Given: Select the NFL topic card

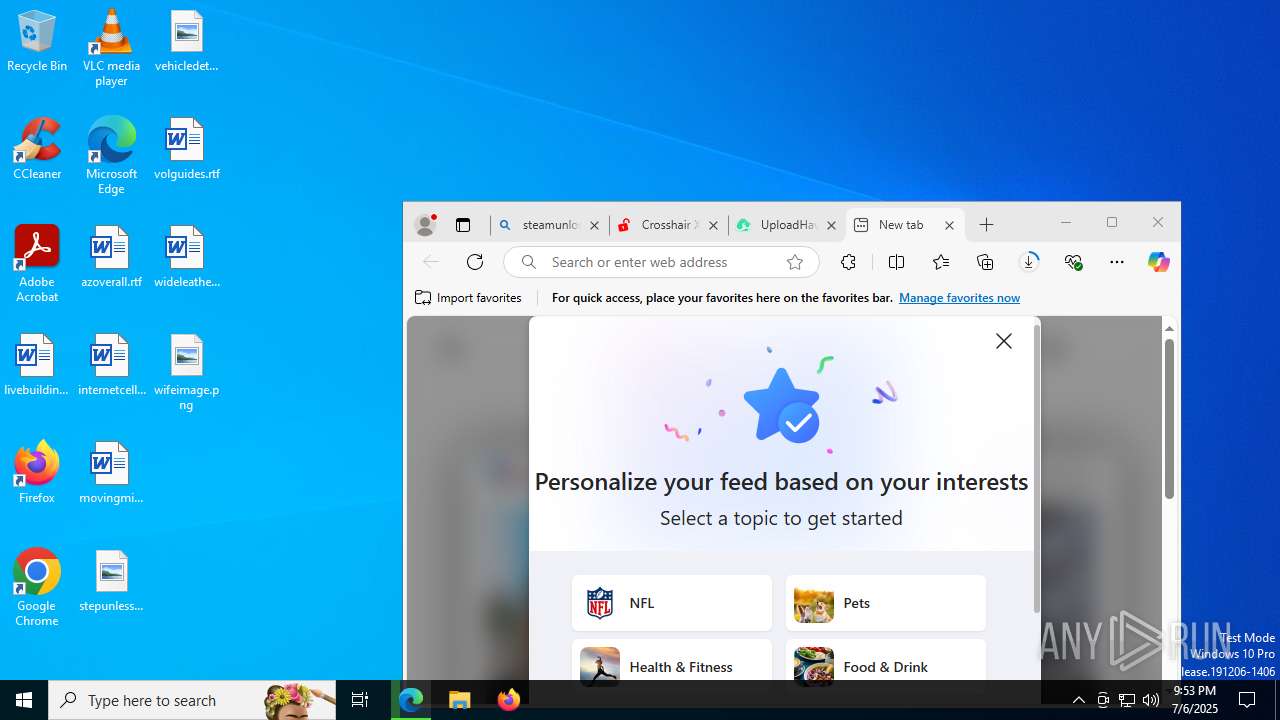Looking at the screenshot, I should pos(672,603).
